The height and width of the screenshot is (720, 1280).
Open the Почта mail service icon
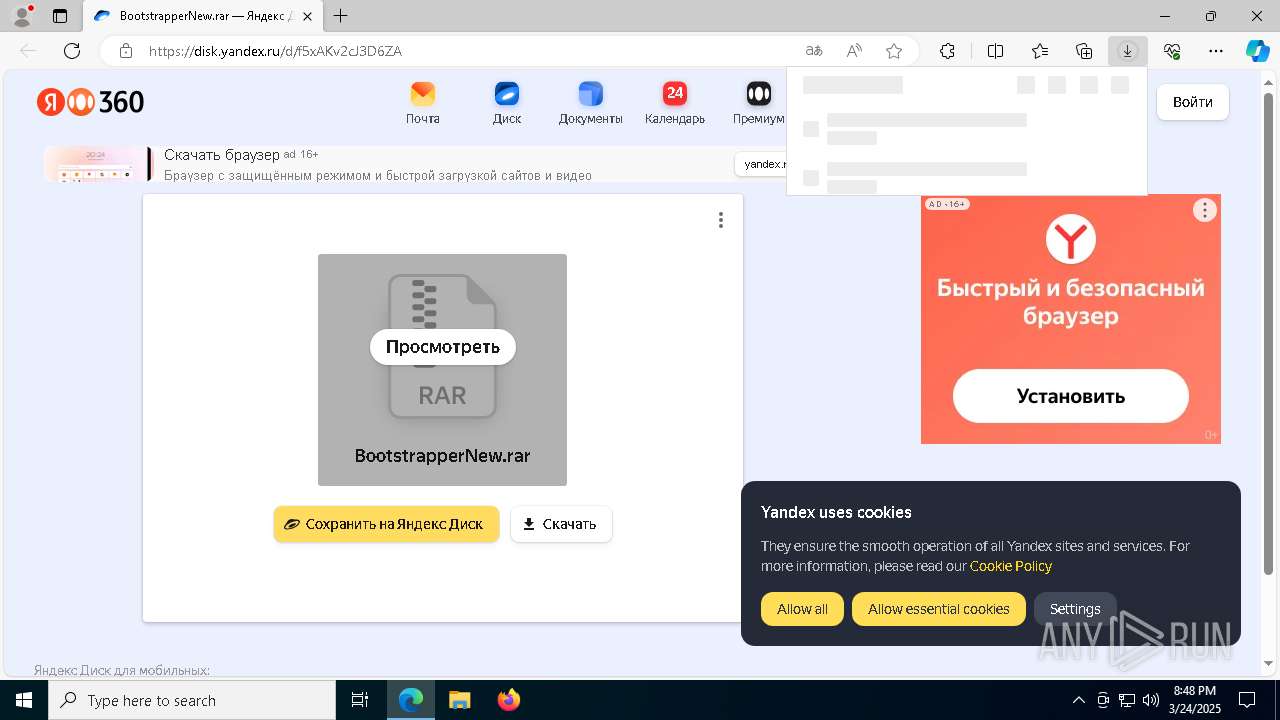[x=423, y=103]
